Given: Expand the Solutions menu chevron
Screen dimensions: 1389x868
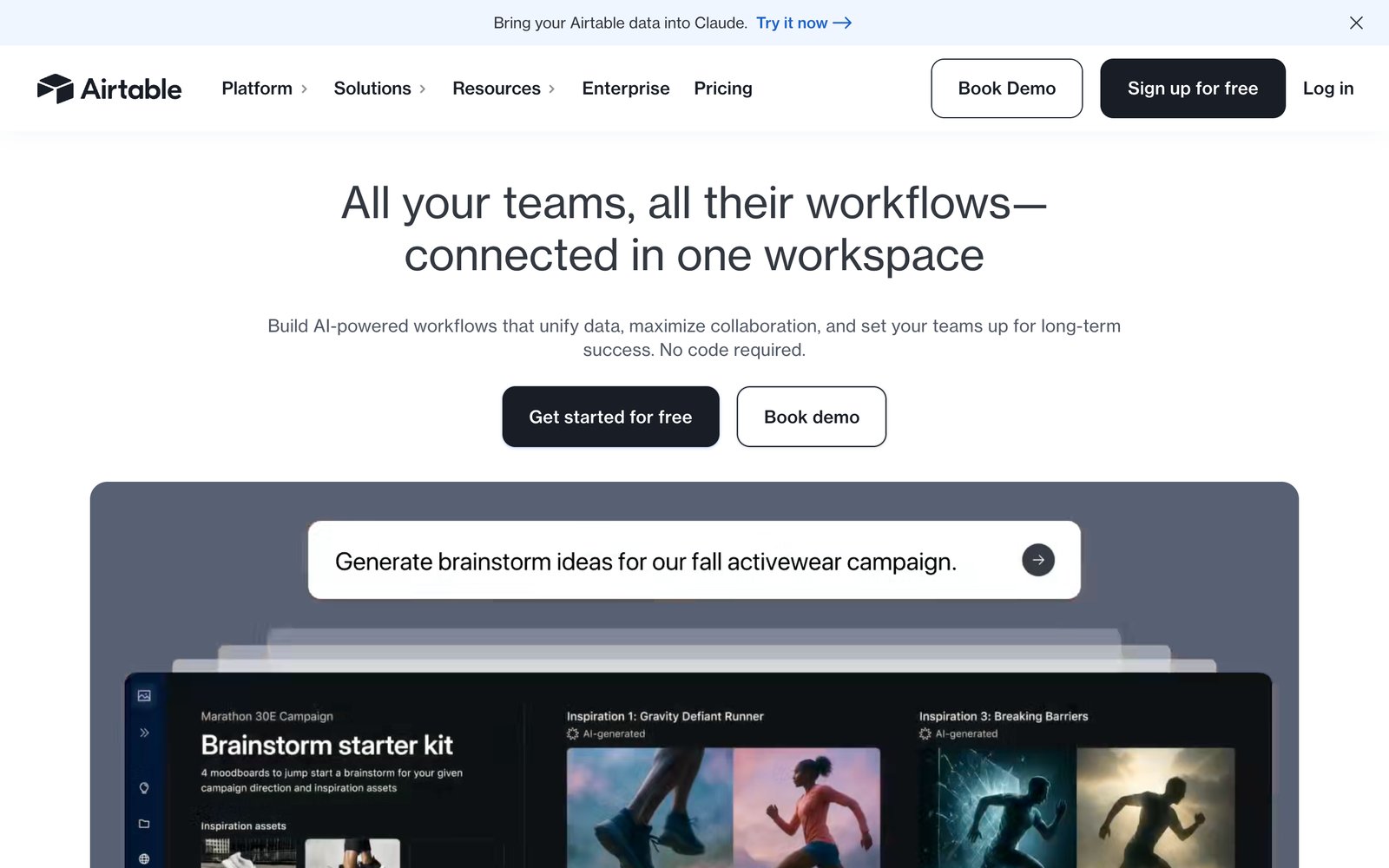Looking at the screenshot, I should pos(423,89).
